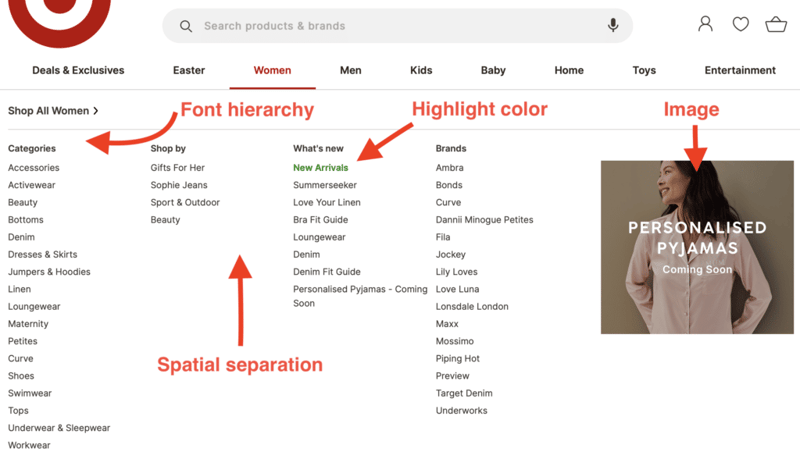Open the Deals & Exclusives menu
Screen dimensions: 800x459
pos(78,70)
